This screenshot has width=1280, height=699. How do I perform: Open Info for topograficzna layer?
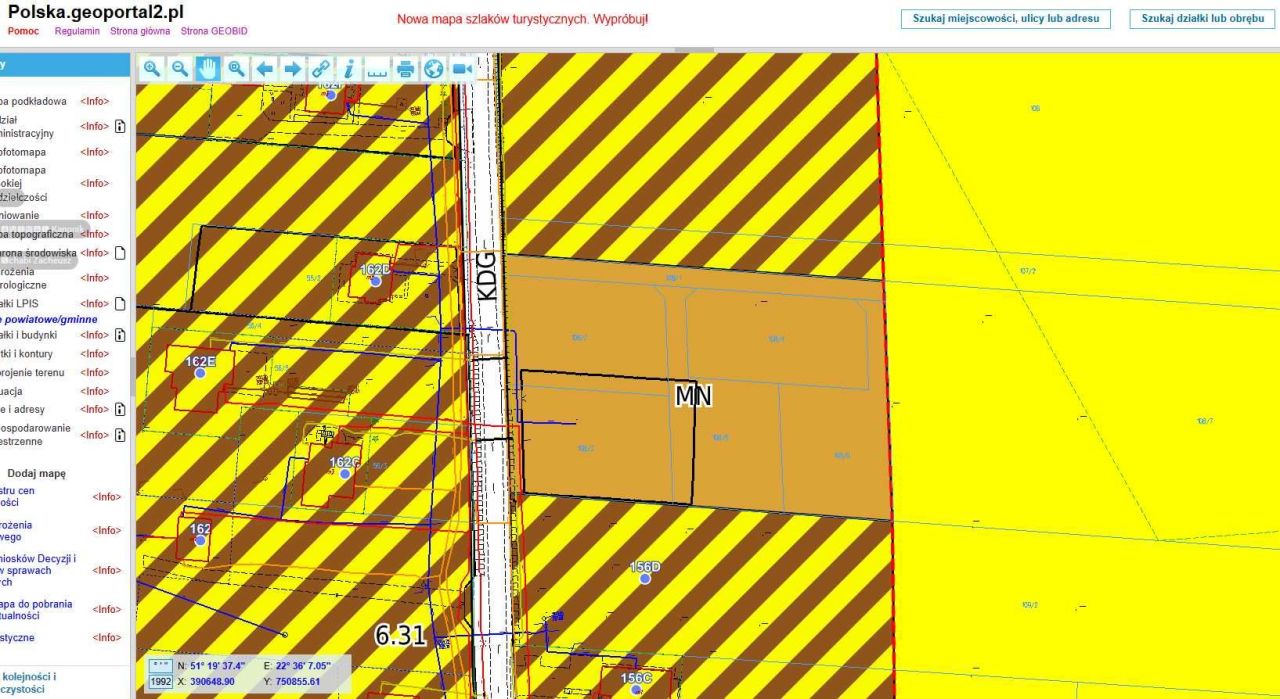click(x=94, y=234)
